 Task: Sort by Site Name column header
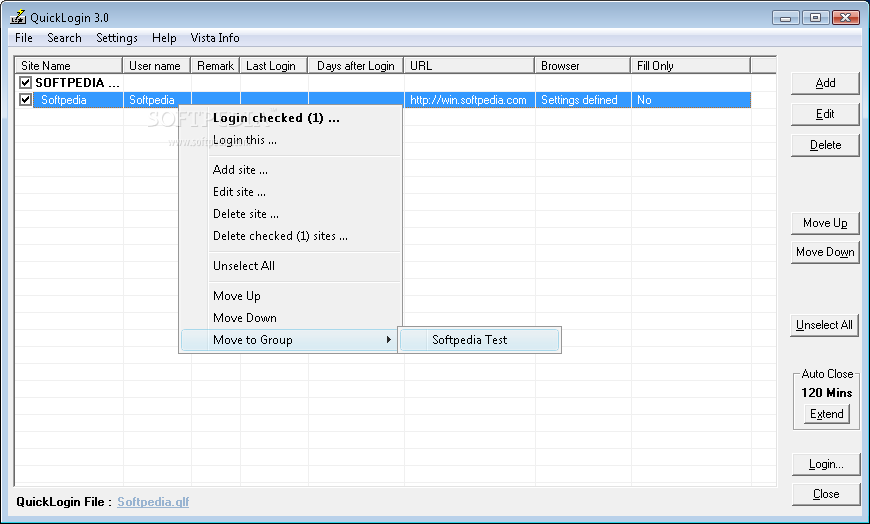[x=68, y=66]
